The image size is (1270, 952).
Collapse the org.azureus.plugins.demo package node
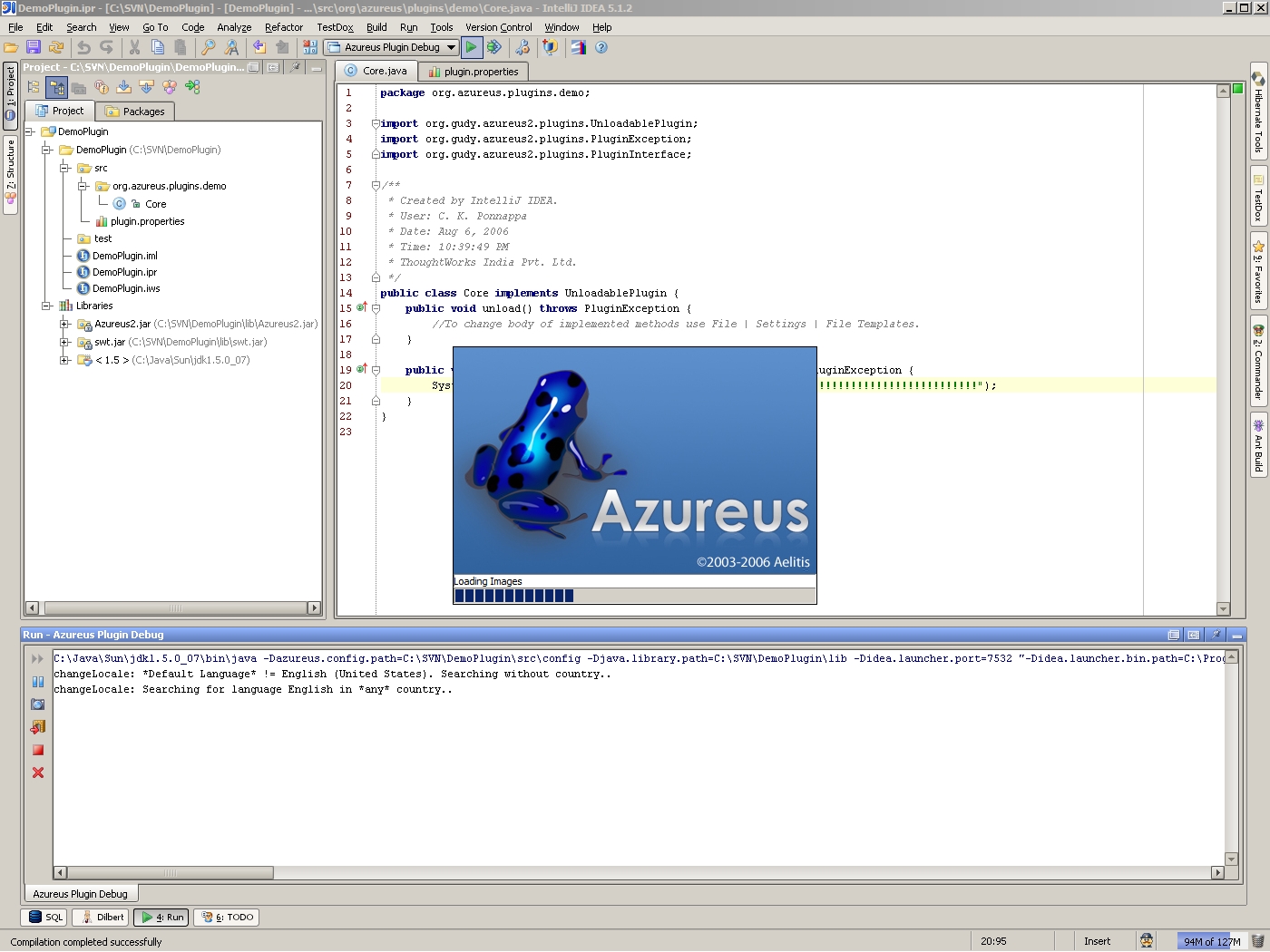83,186
